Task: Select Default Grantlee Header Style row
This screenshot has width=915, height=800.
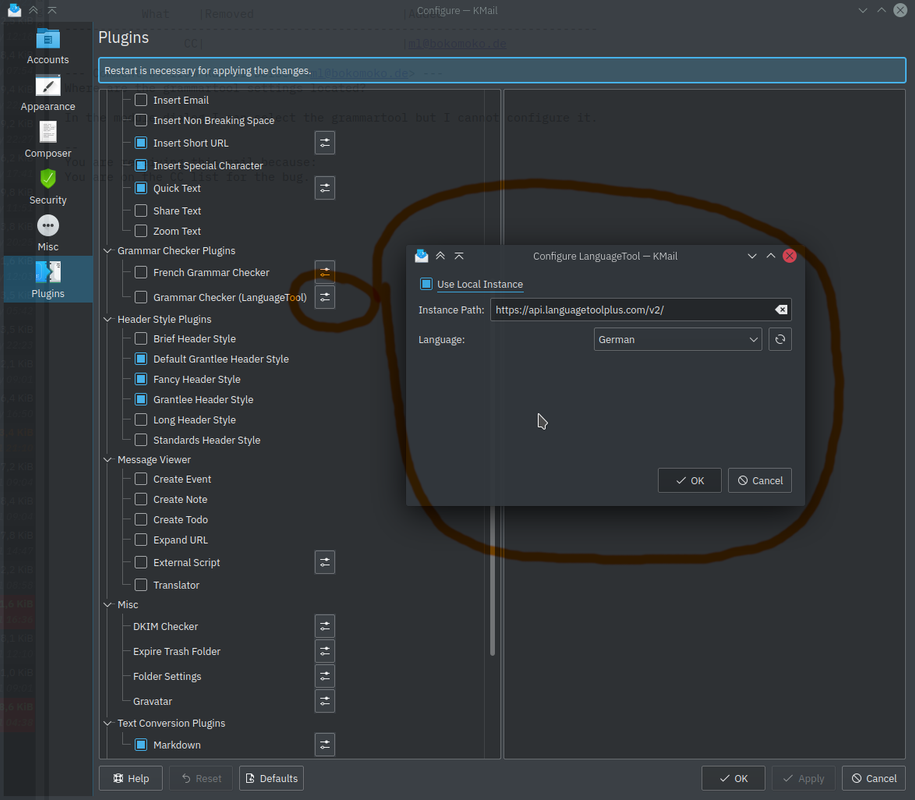Action: point(221,359)
